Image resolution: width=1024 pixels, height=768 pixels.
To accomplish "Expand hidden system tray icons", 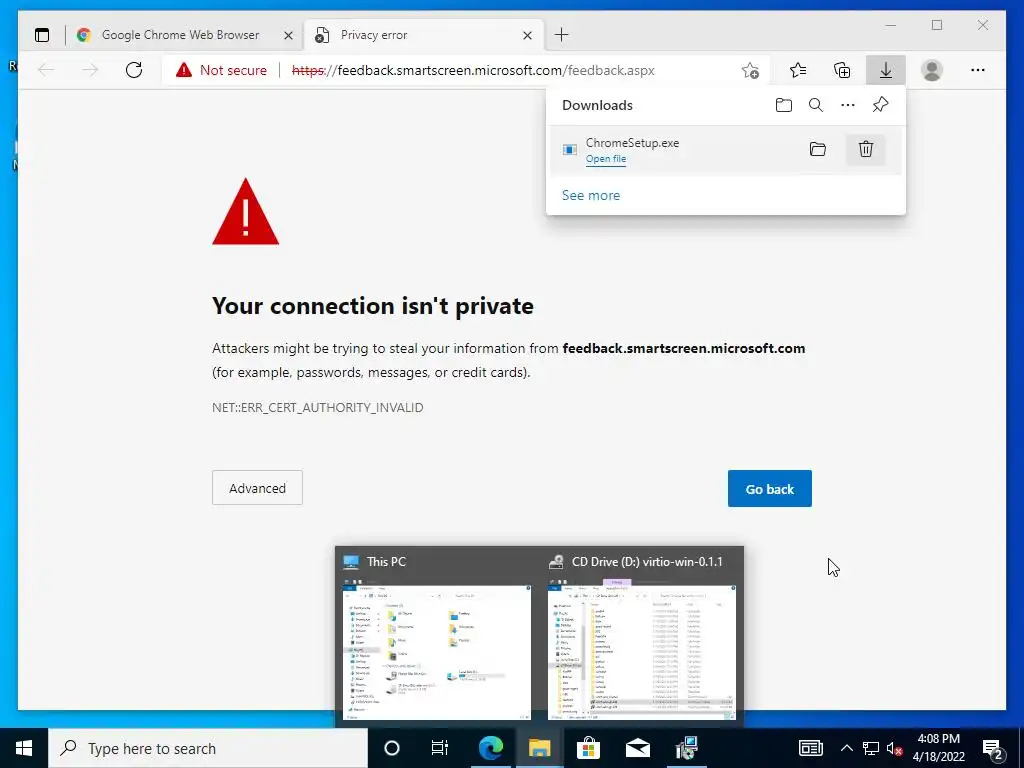I will (x=846, y=748).
